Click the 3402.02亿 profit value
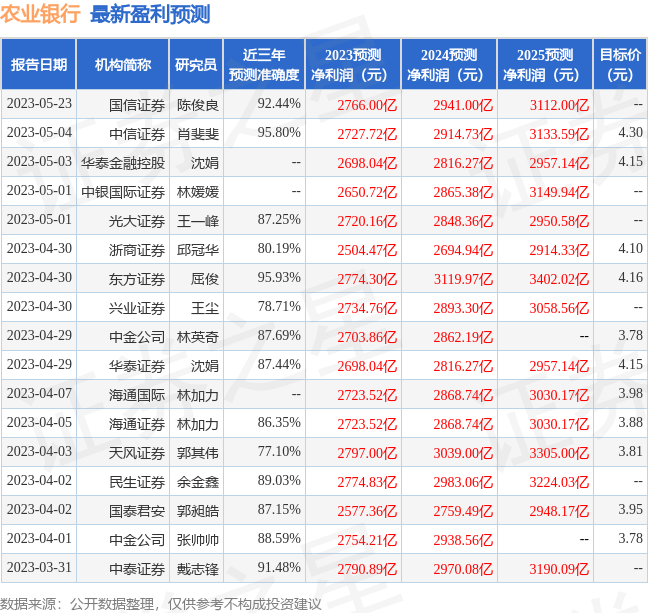Image resolution: width=648 pixels, height=613 pixels. coord(559,279)
